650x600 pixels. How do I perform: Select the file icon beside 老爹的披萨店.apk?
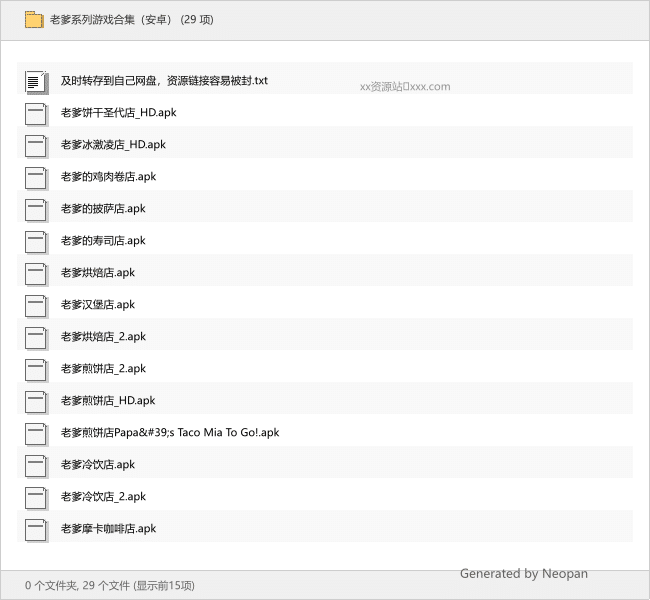[36, 209]
